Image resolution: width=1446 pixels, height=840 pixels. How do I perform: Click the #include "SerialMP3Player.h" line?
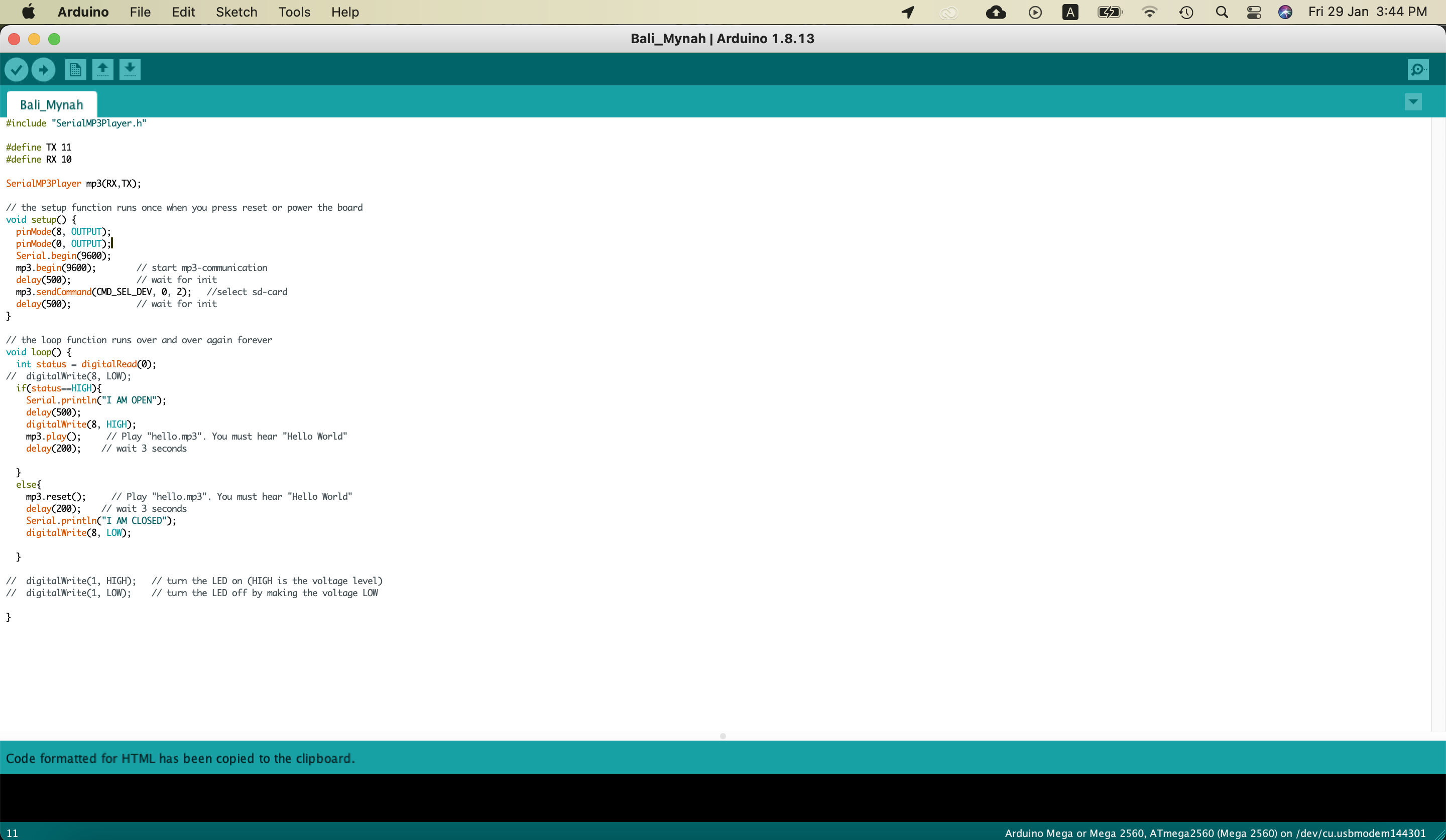click(76, 123)
